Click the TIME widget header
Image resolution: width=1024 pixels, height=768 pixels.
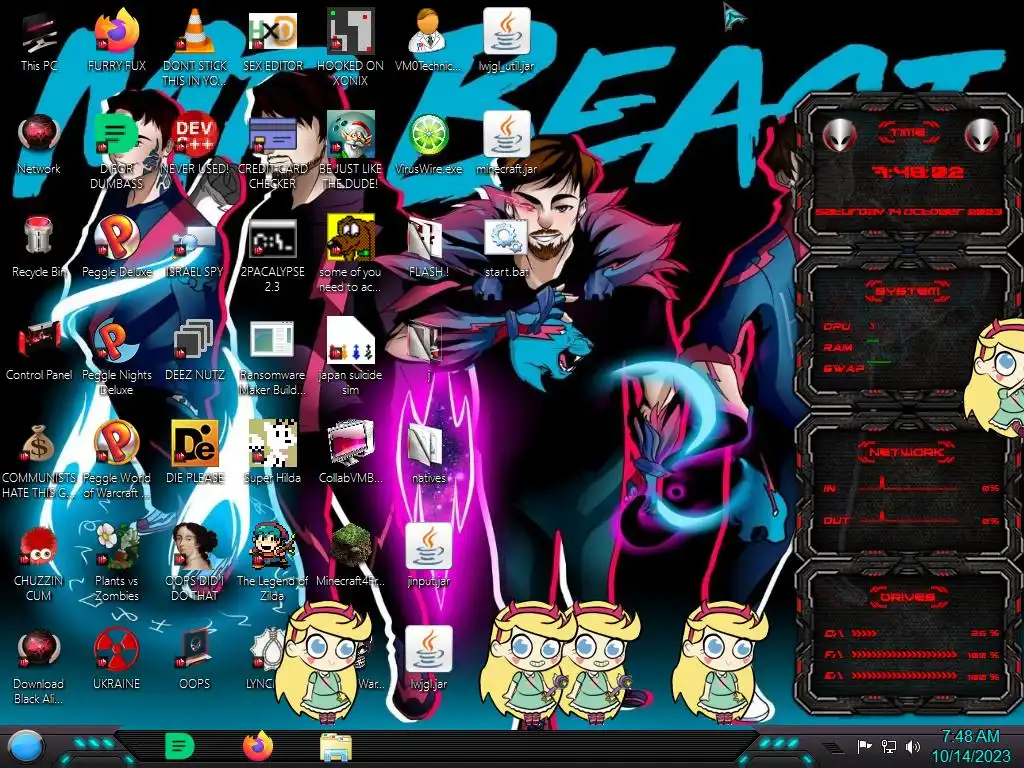click(x=907, y=133)
